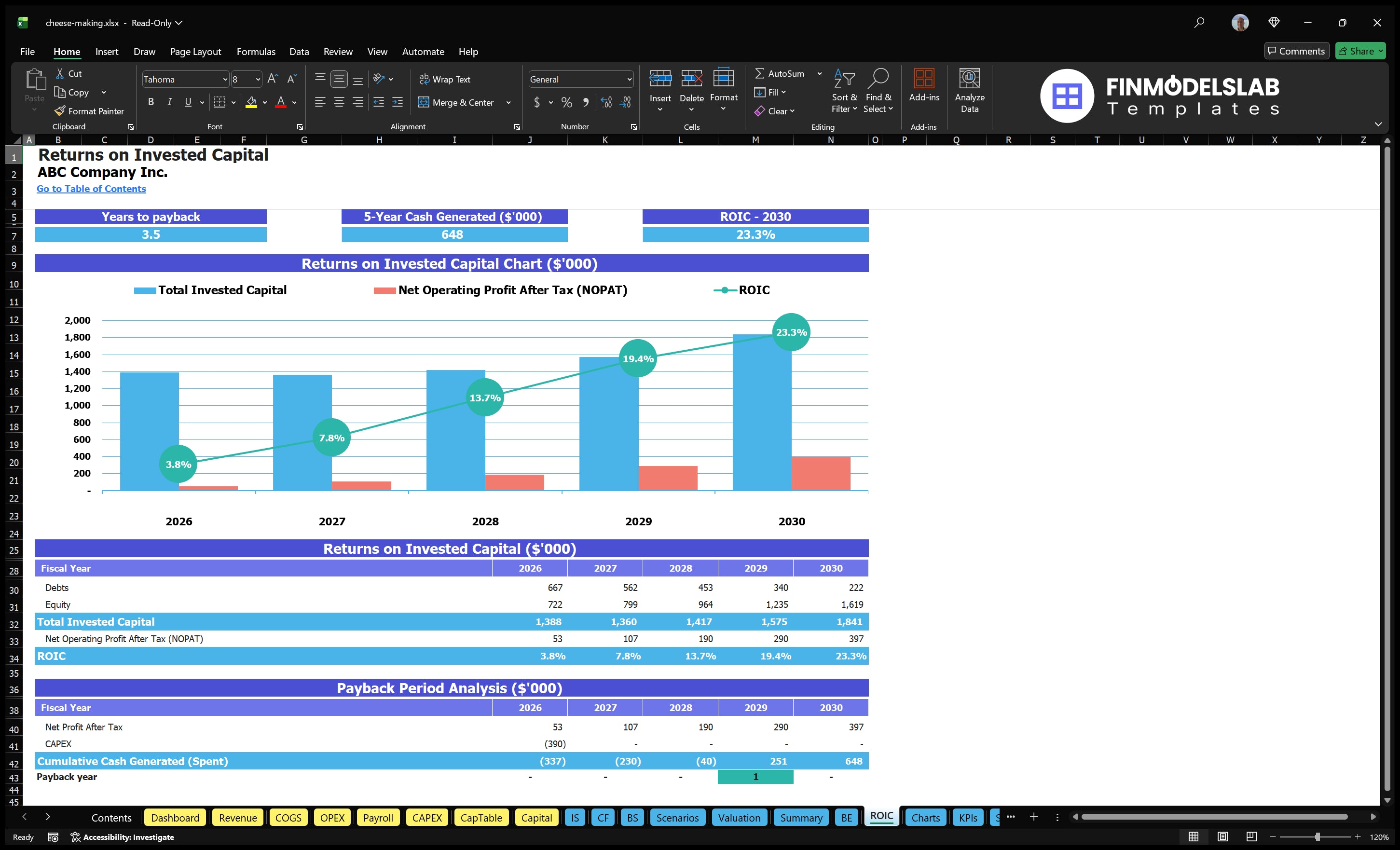
Task: Open Sort & Filter options
Action: (844, 90)
